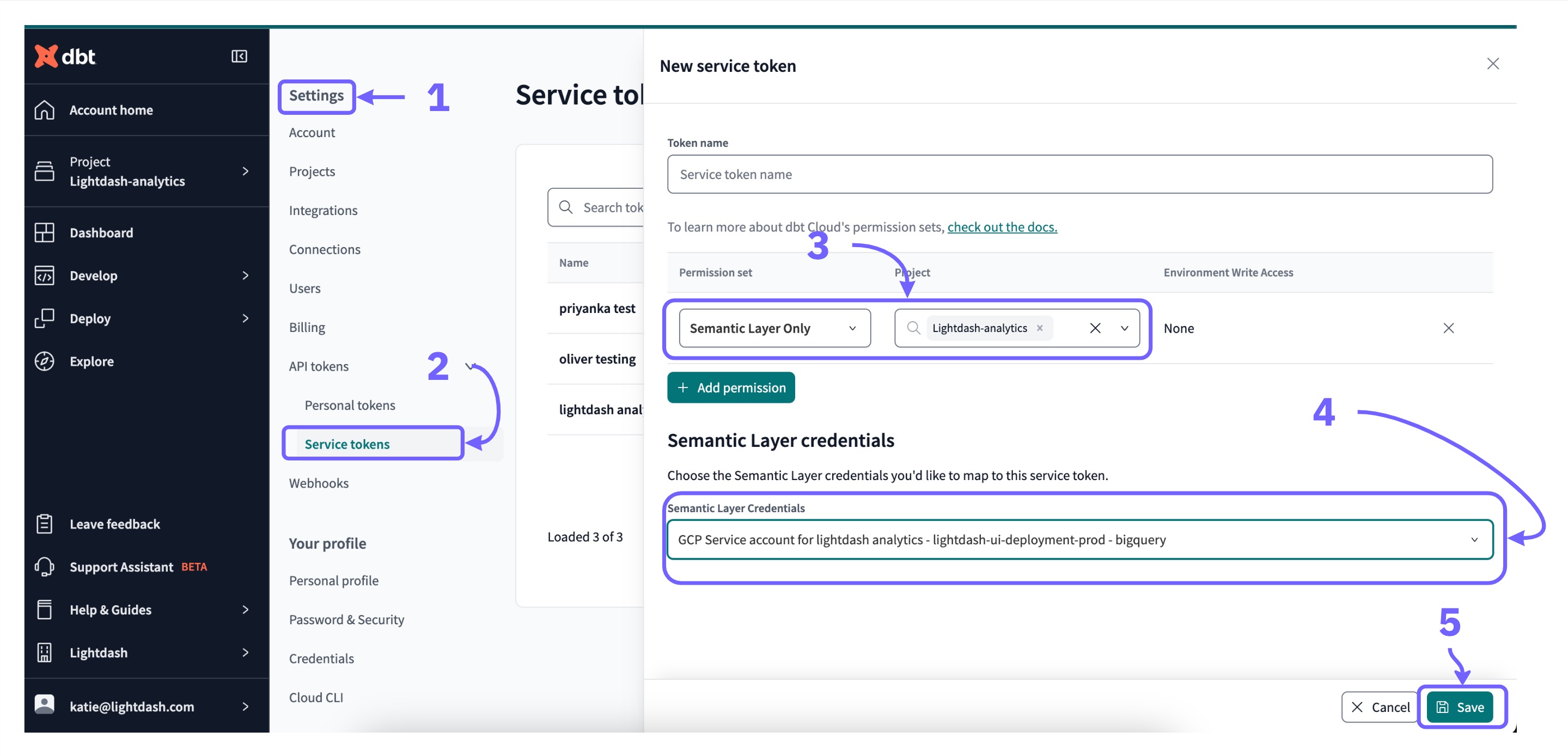The image size is (1568, 756).
Task: Click the Dashboard grid icon
Action: click(x=45, y=232)
